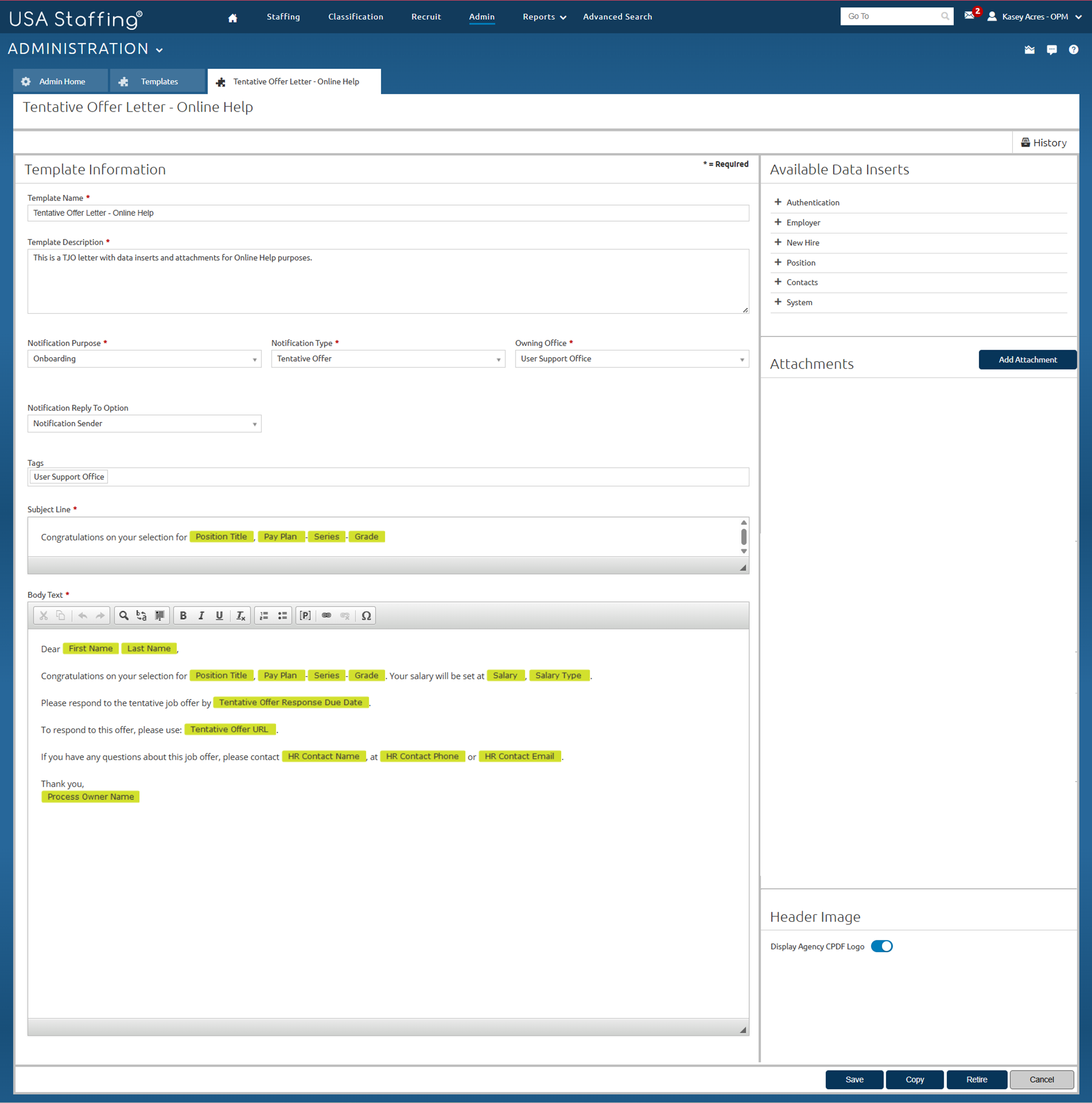The image size is (1092, 1103).
Task: Open the Classification menu
Action: [355, 17]
